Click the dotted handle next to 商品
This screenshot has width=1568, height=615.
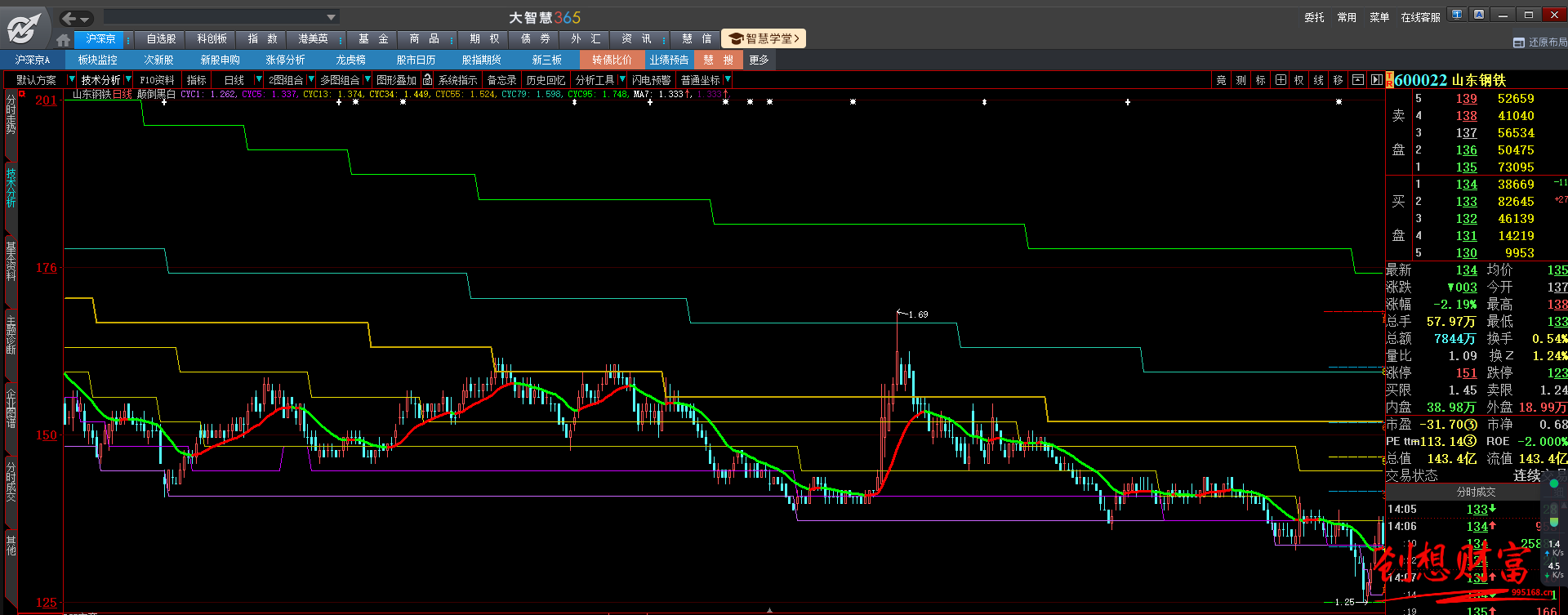(452, 39)
